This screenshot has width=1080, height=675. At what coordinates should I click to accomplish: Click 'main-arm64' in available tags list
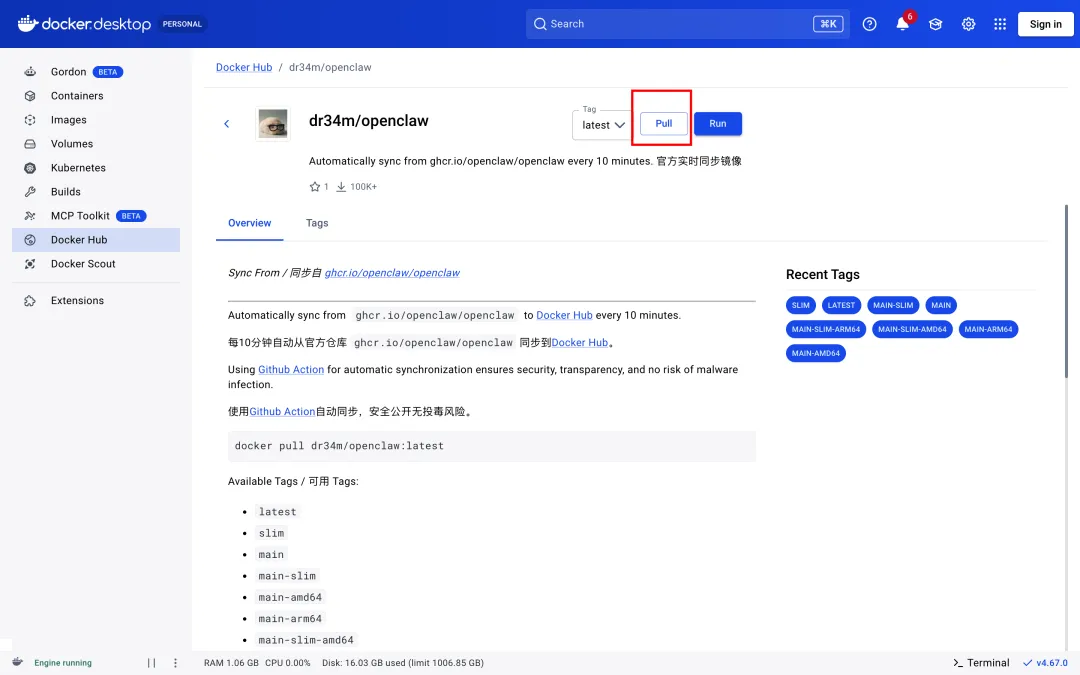(x=290, y=619)
